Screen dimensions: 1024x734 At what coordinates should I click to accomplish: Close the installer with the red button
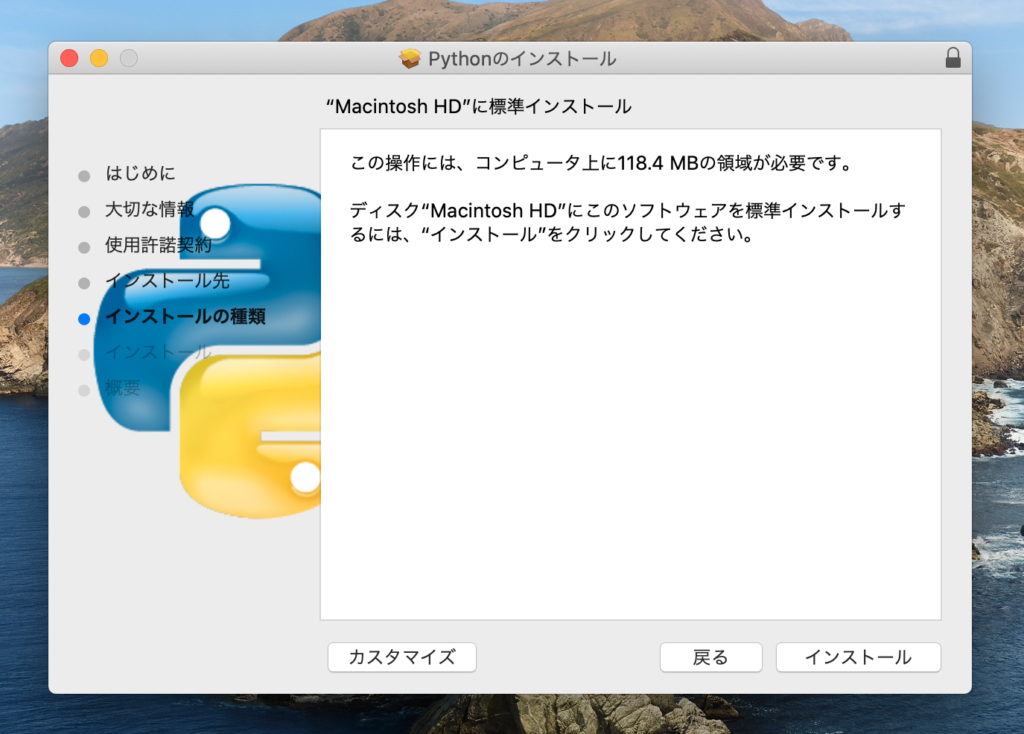coord(69,58)
